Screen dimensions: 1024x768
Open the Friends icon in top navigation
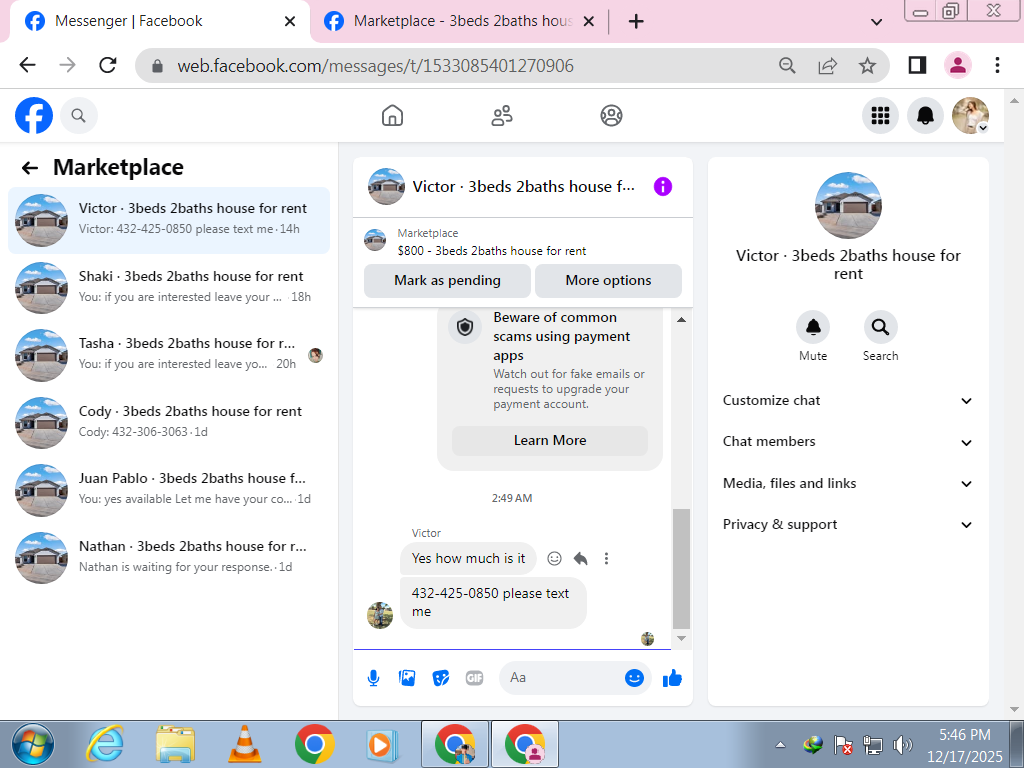coord(502,116)
